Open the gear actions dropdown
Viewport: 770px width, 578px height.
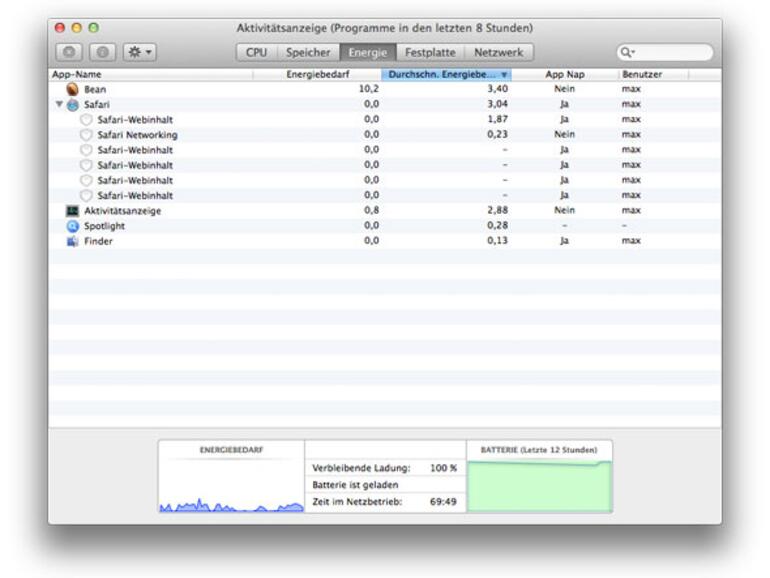tap(139, 52)
